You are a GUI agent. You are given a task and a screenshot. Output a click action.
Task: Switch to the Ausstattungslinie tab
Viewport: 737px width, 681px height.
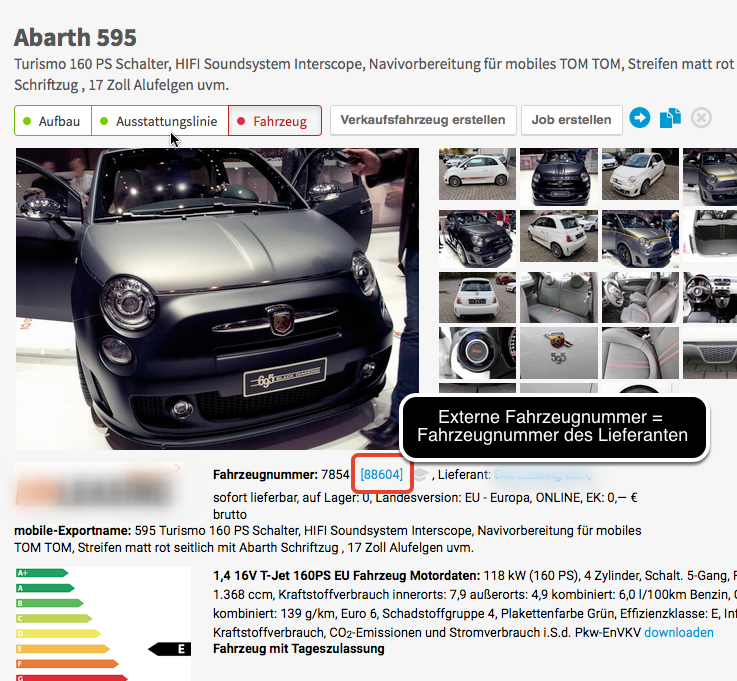coord(160,121)
